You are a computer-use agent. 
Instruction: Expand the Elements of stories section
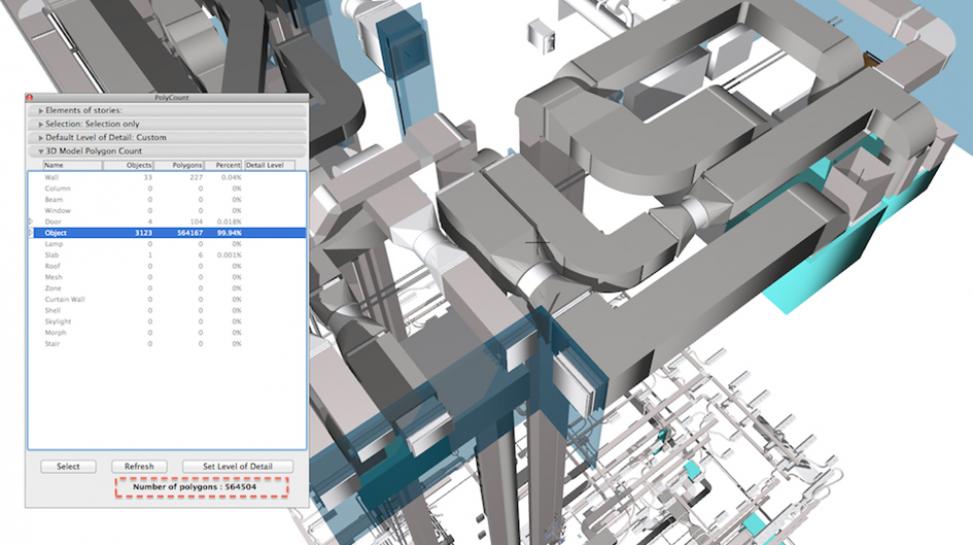coord(41,110)
